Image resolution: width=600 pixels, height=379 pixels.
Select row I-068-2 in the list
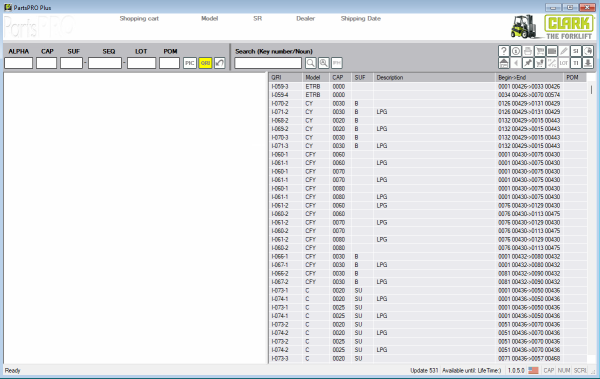[428, 121]
